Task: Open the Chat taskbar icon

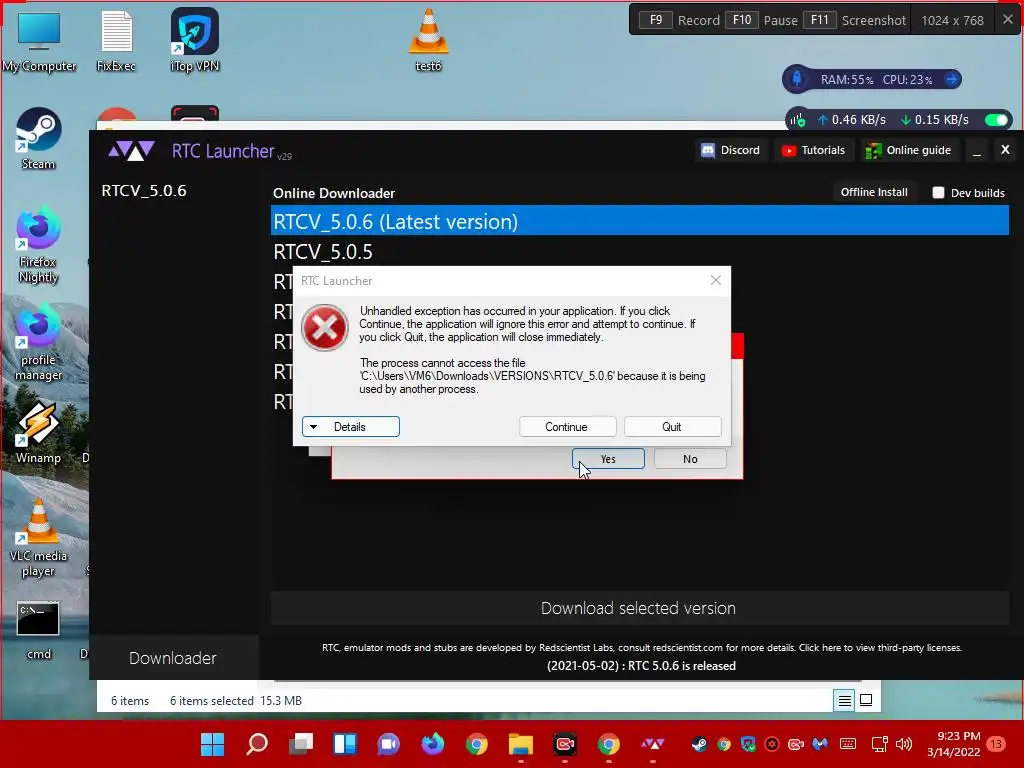Action: point(389,744)
